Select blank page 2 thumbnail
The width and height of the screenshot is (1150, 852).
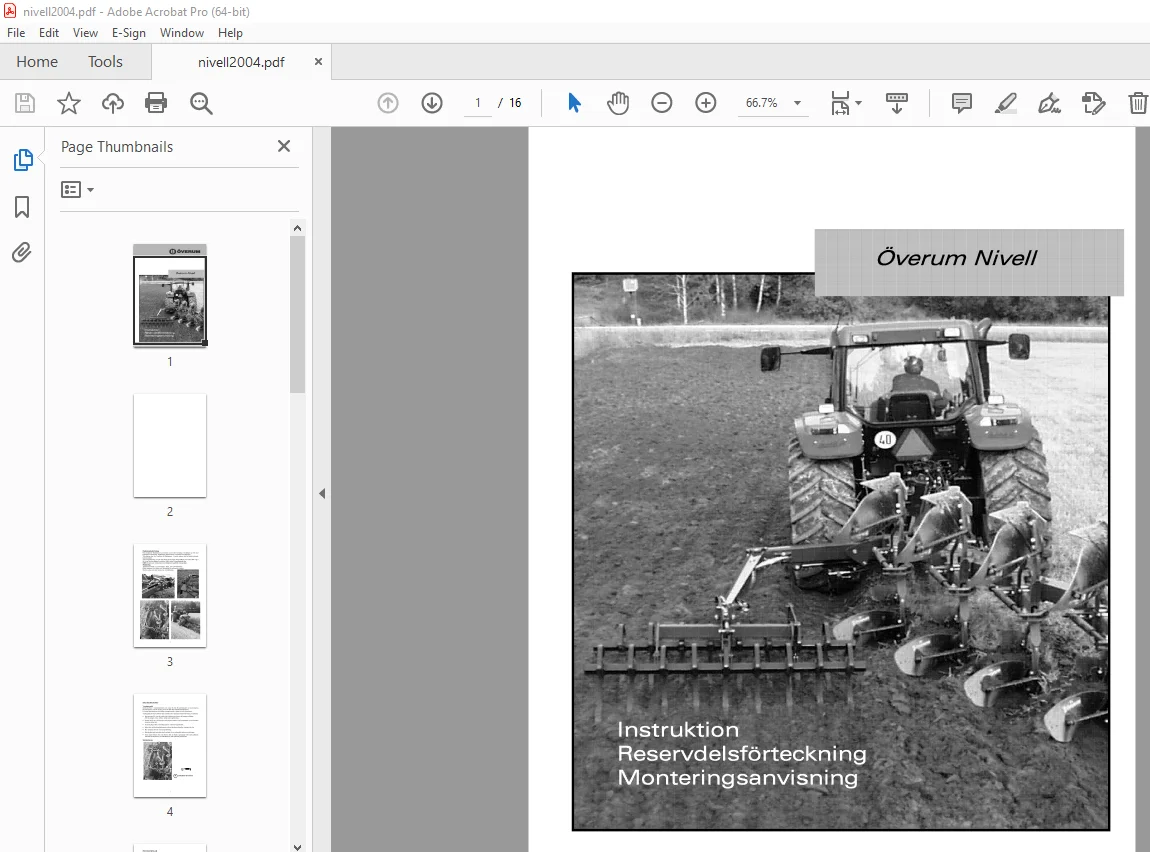(170, 445)
